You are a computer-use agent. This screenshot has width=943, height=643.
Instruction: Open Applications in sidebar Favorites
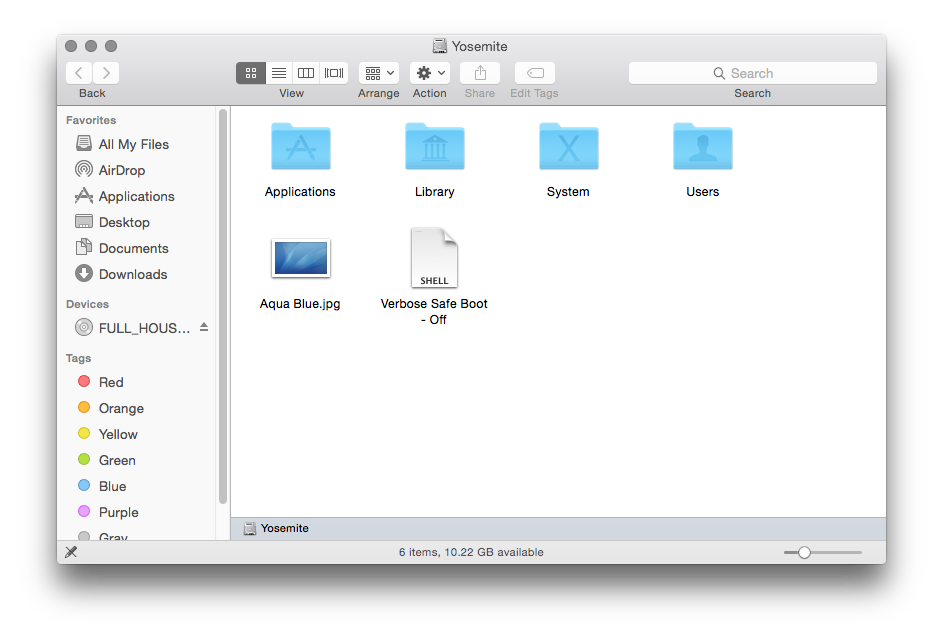pos(137,196)
